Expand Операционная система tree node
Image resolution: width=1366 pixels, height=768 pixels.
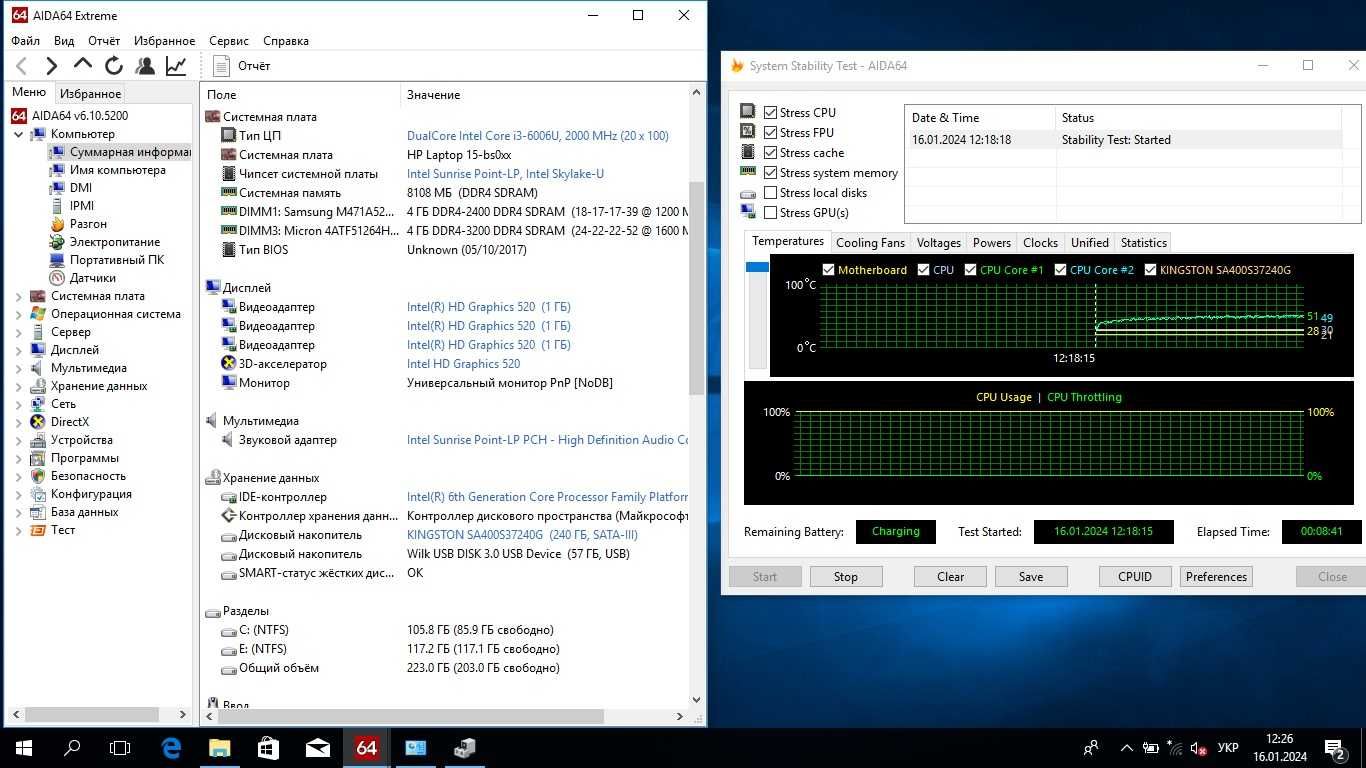click(18, 314)
